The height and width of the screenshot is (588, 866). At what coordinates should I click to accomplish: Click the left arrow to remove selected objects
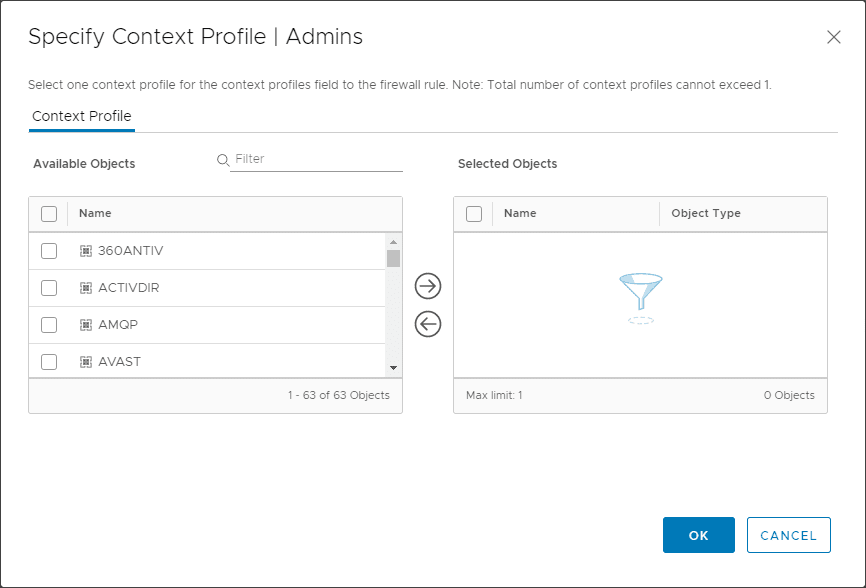(428, 324)
